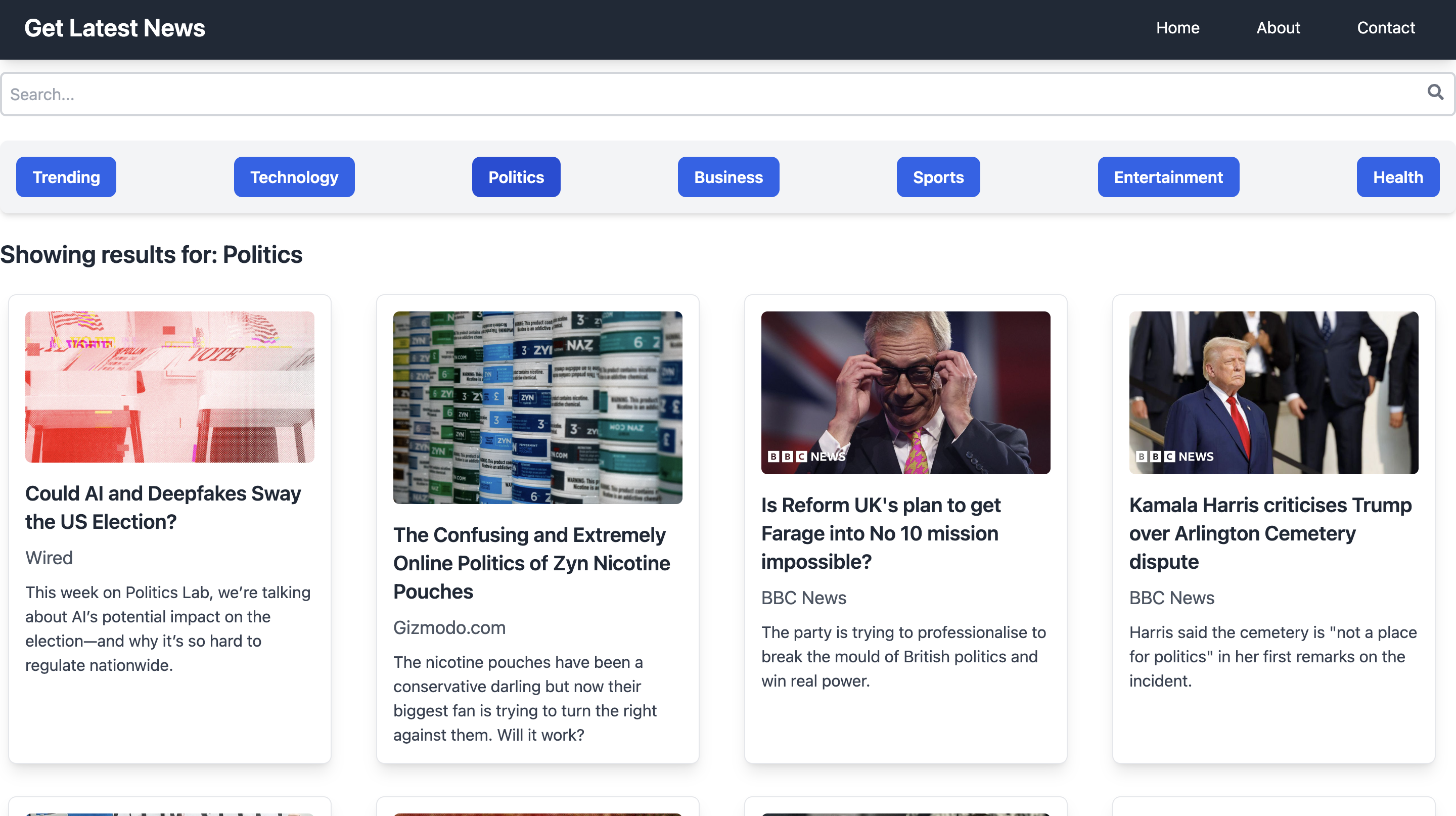Open the Contact nav link
The width and height of the screenshot is (1456, 816).
1386,28
